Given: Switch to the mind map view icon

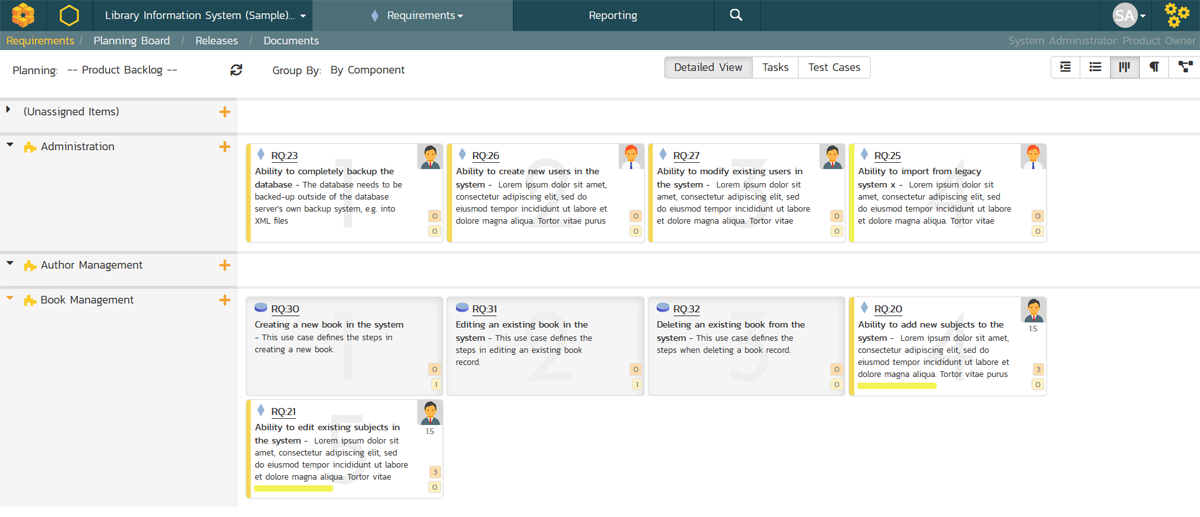Looking at the screenshot, I should [1185, 67].
